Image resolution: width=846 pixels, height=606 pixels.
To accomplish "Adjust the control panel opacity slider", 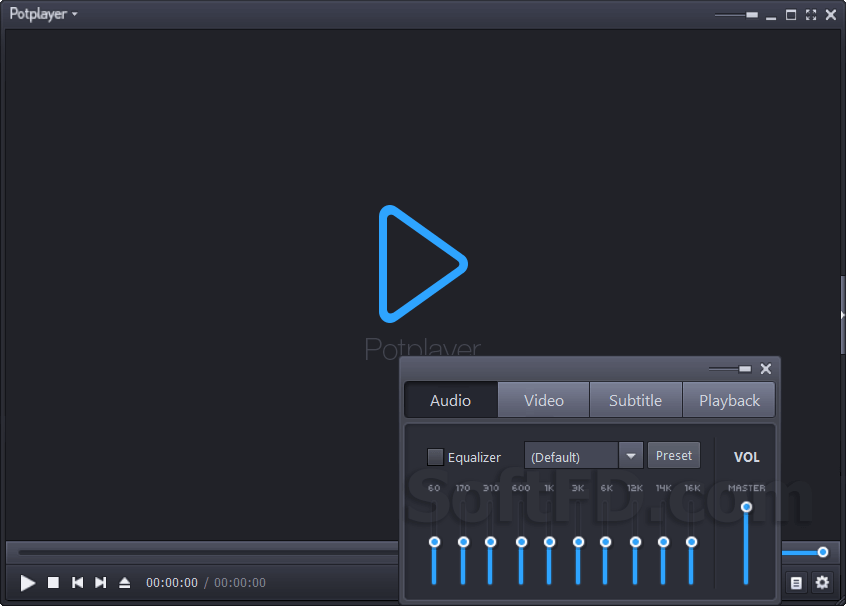I will [730, 369].
